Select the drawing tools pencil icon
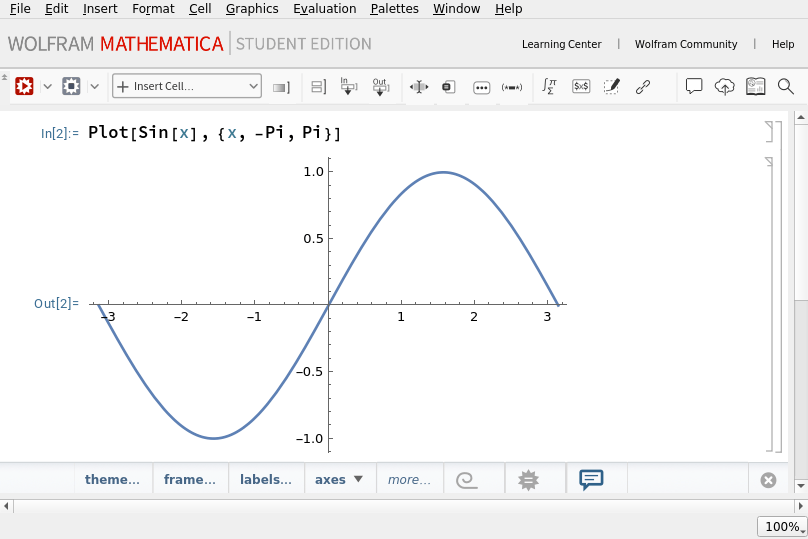808x539 pixels. coord(612,86)
